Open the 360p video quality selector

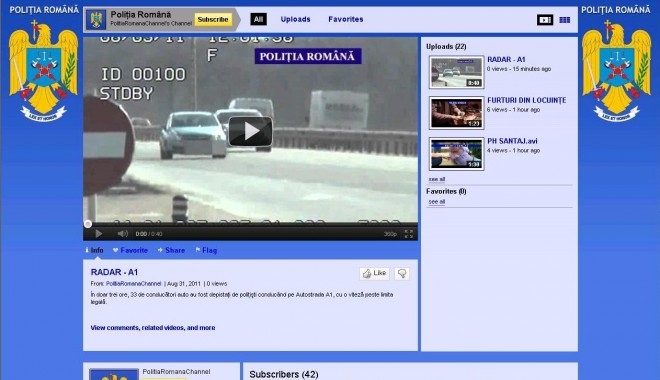point(390,234)
